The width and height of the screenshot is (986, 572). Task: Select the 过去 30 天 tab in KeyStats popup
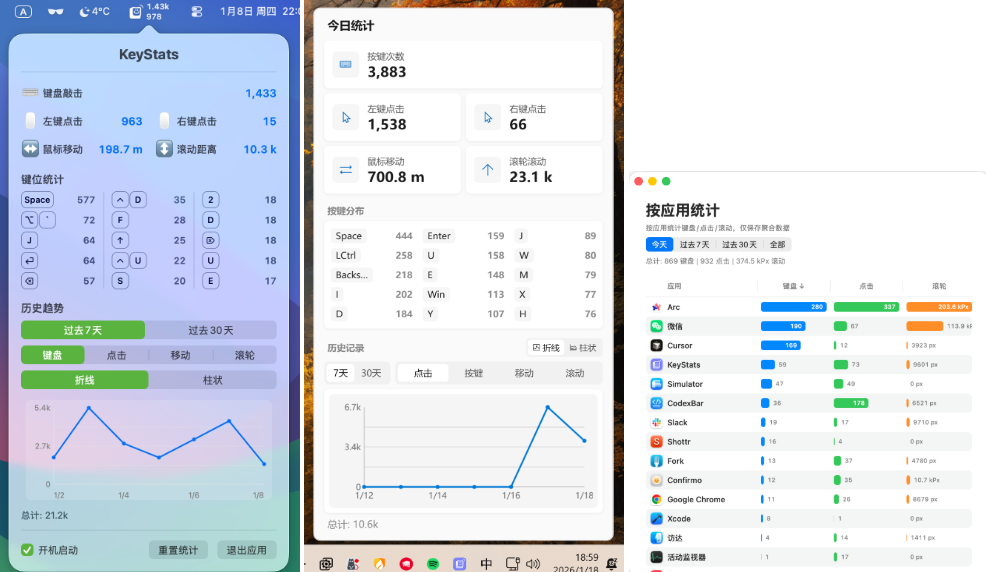[211, 330]
